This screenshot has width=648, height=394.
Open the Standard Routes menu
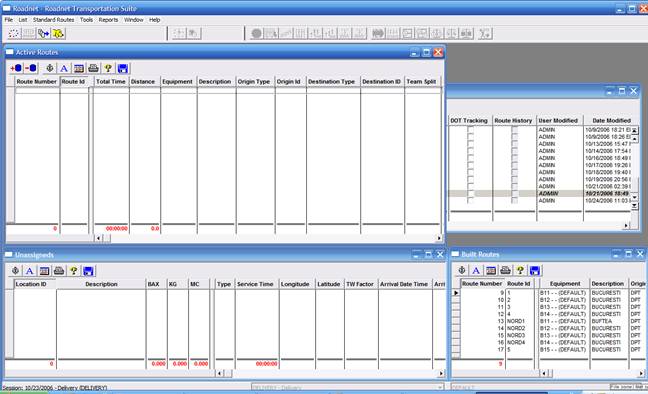(x=53, y=20)
